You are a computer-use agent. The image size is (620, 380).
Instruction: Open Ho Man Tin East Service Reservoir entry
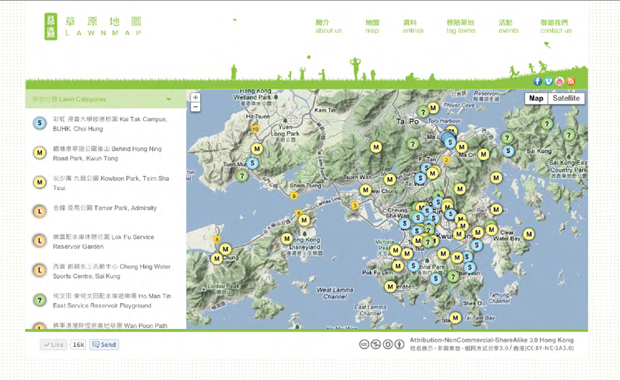tap(112, 301)
